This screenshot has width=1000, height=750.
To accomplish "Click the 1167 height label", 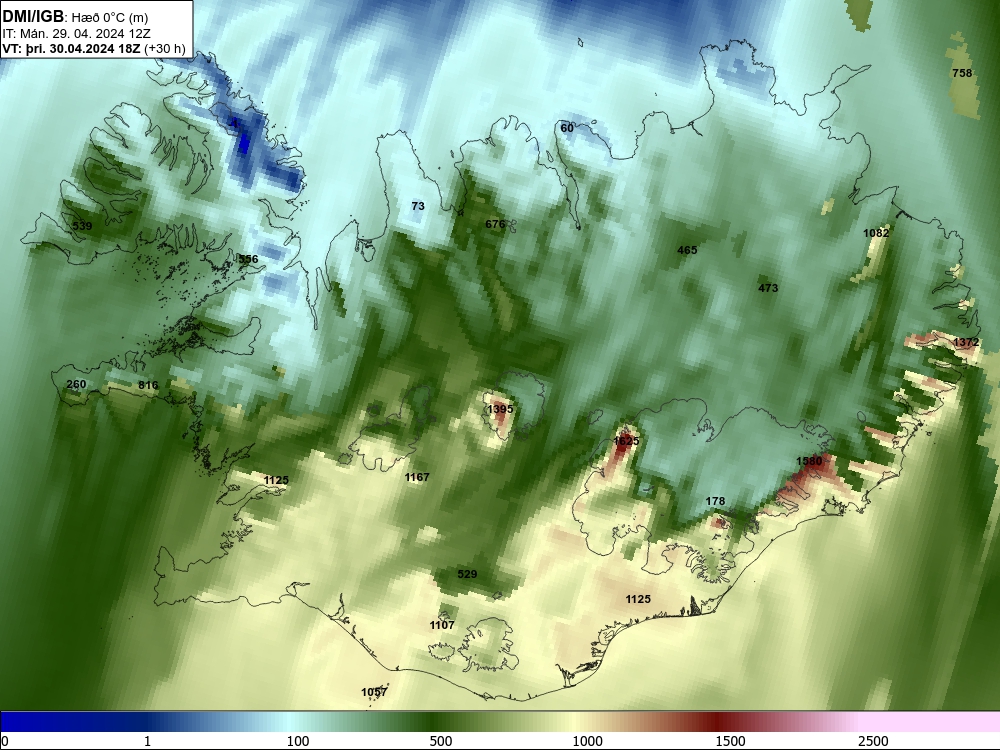I will tap(416, 477).
